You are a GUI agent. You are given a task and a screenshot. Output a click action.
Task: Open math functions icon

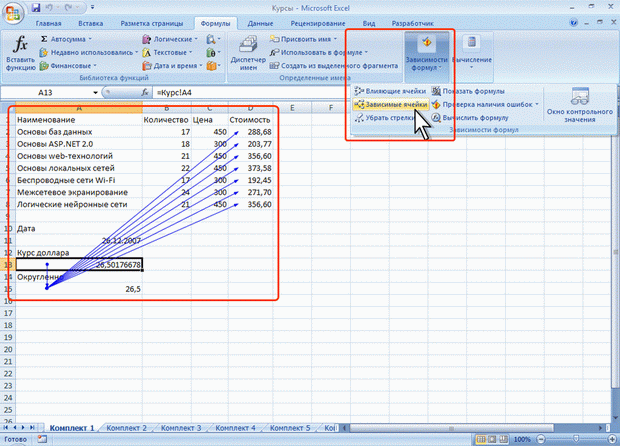point(213,52)
